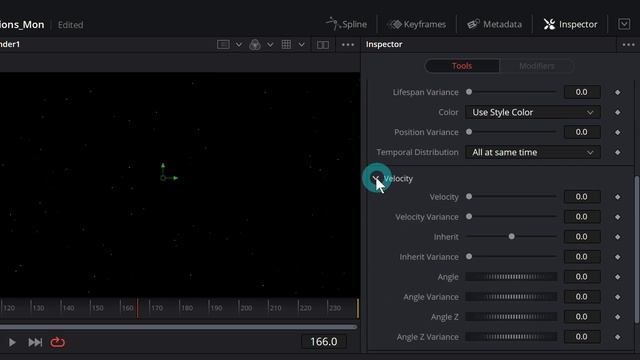
Task: Click the Lifespan Variance slider
Action: 511,92
